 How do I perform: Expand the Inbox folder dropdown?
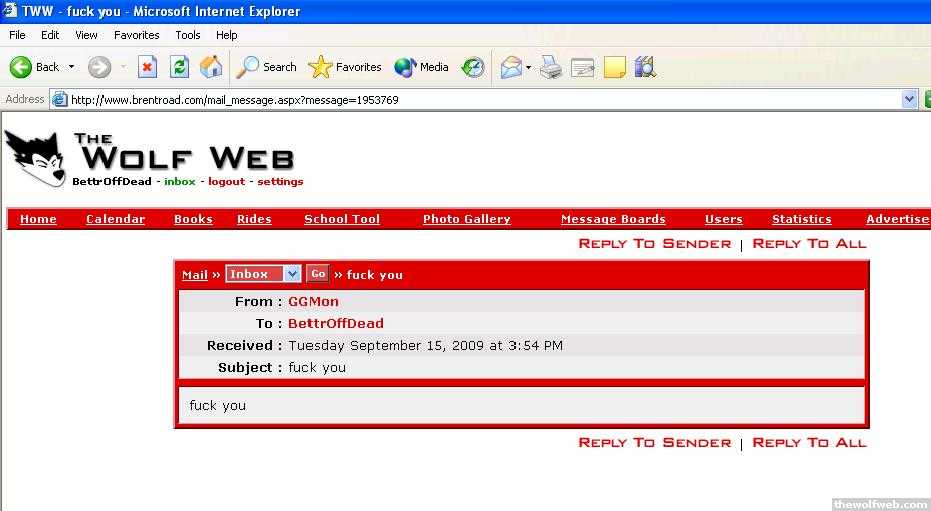(291, 274)
